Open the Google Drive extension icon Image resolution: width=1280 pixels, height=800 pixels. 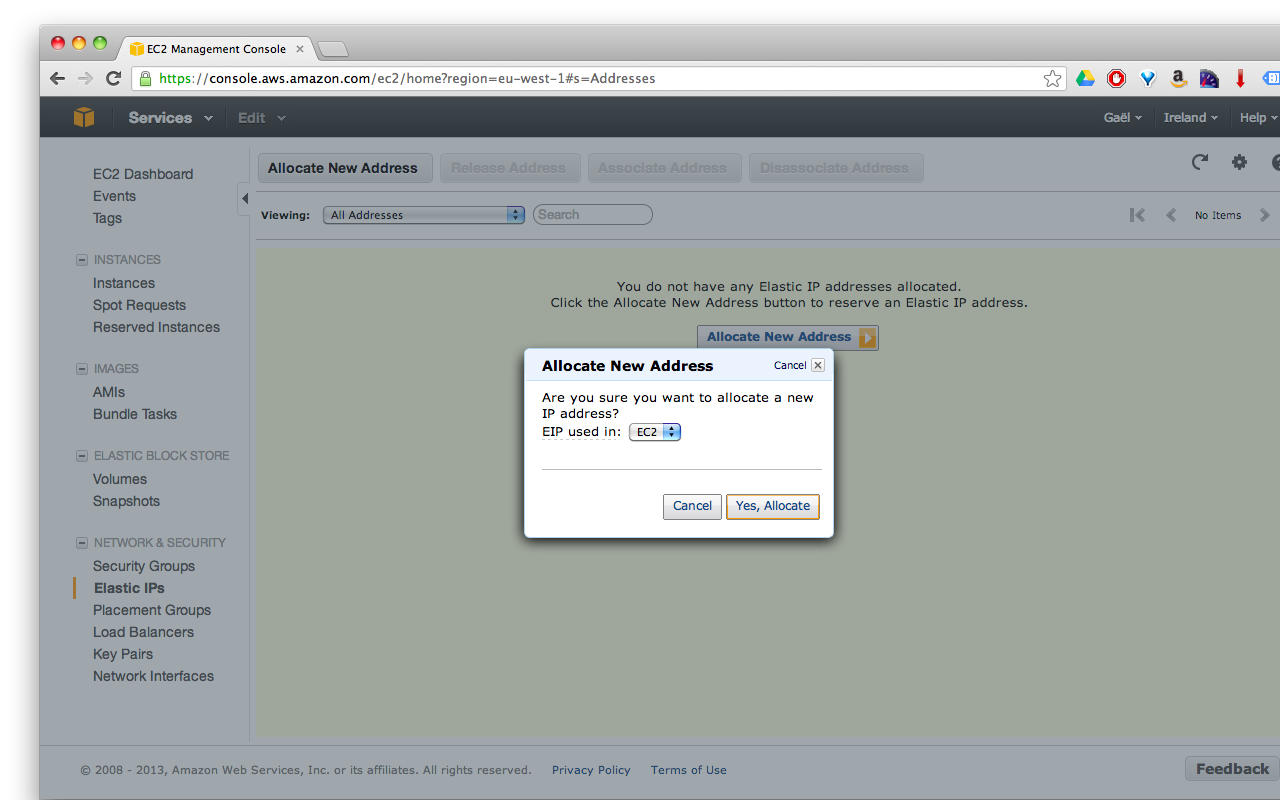point(1085,77)
